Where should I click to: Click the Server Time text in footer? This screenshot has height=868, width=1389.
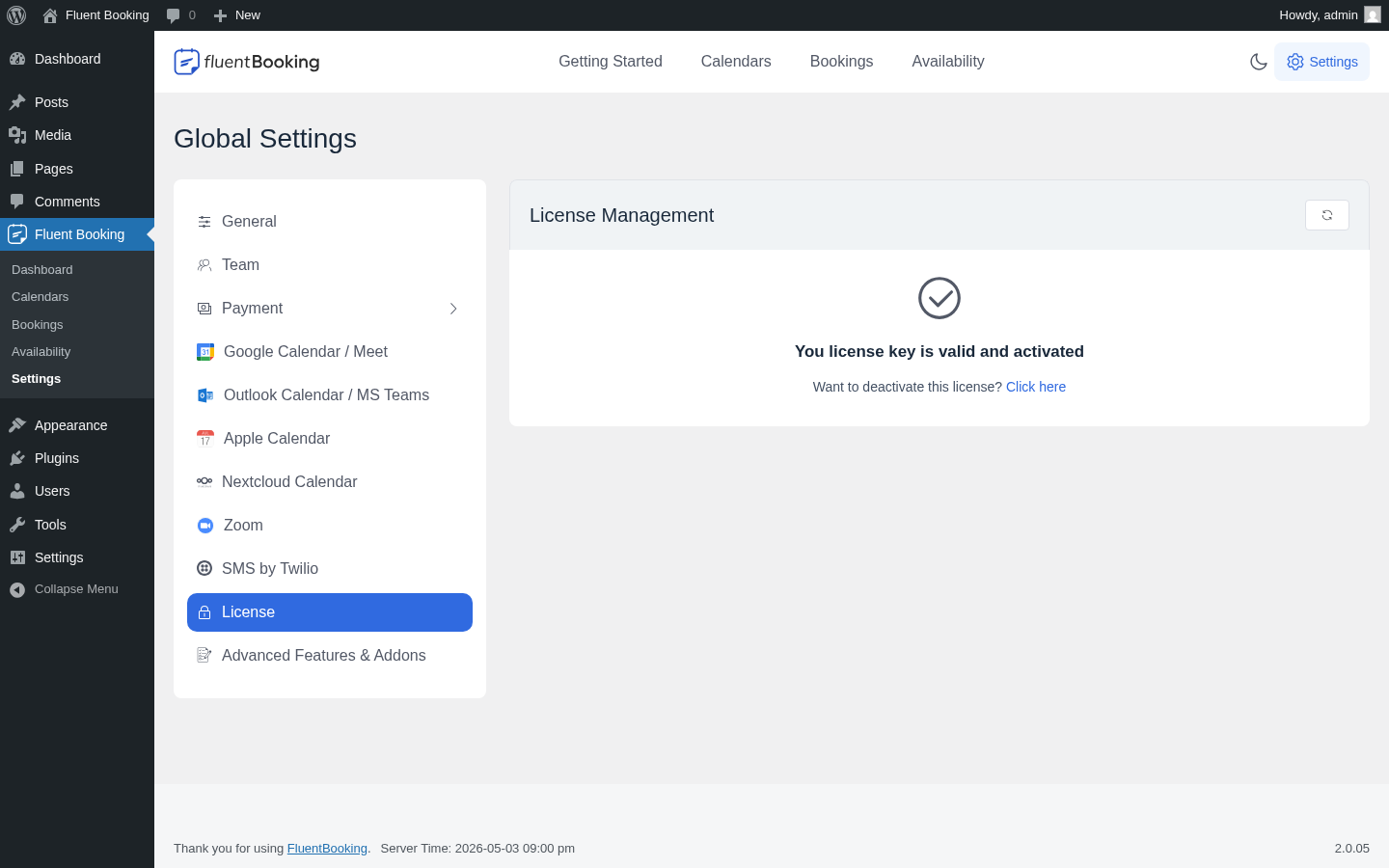click(477, 849)
